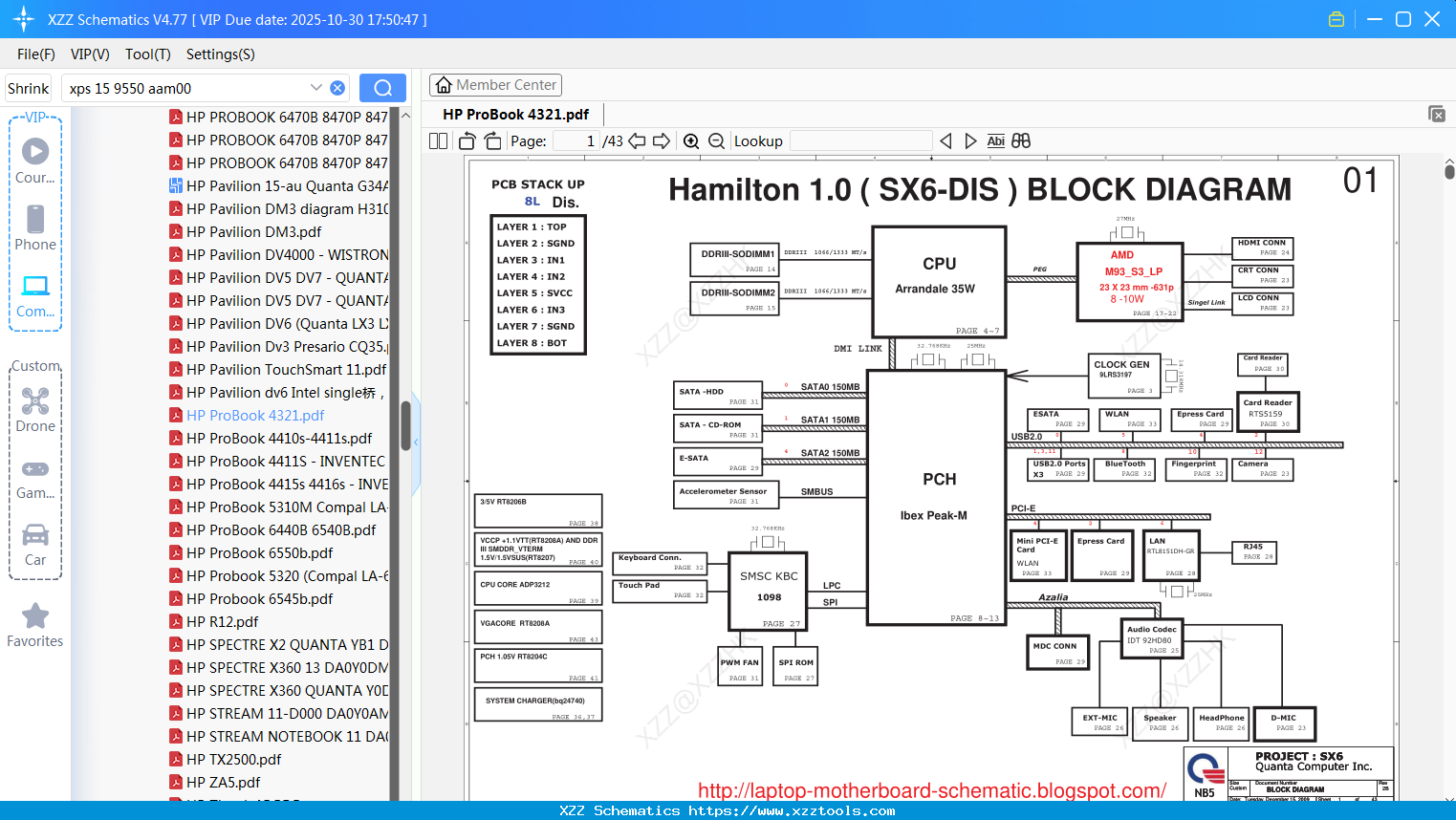Image resolution: width=1456 pixels, height=820 pixels.
Task: Open HP ProBook 6550b.pdf
Action: (259, 552)
